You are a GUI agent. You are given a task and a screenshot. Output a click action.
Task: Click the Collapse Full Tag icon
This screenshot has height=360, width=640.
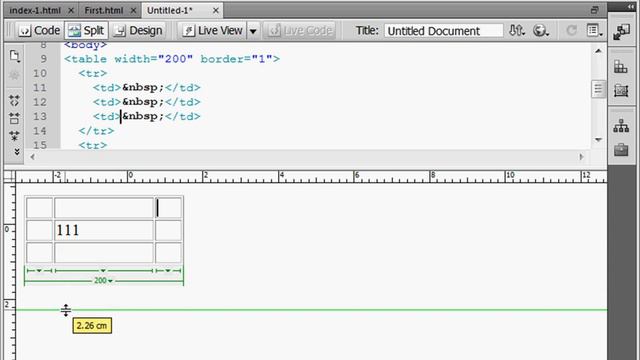14,100
